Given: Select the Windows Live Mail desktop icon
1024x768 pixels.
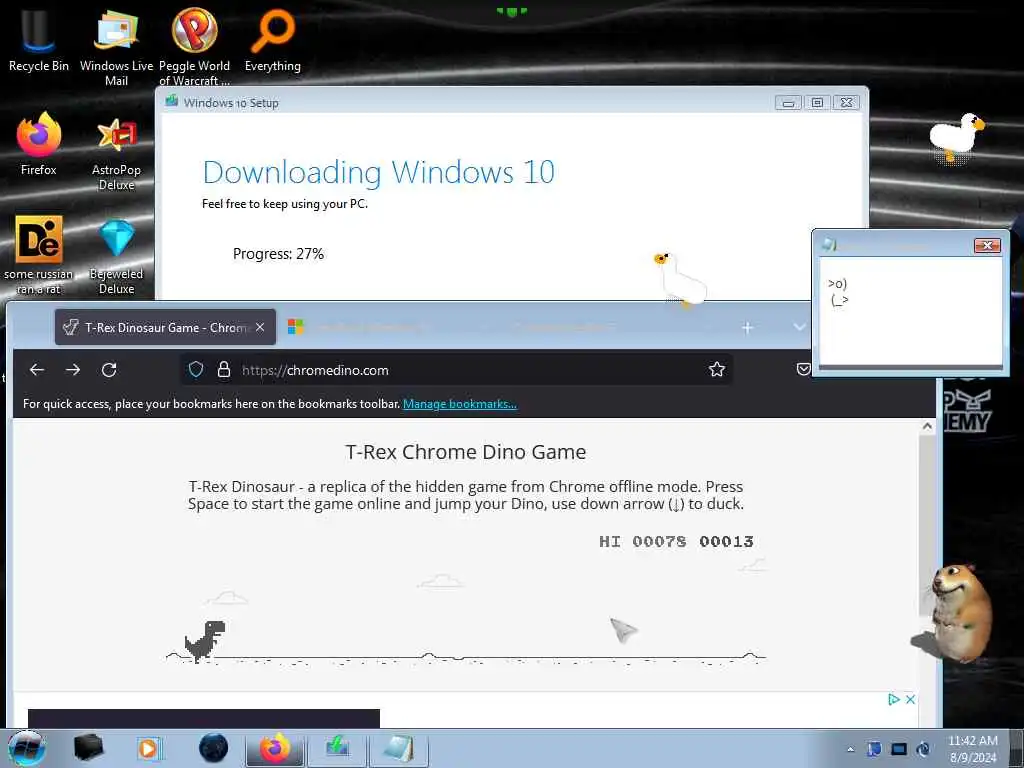Looking at the screenshot, I should click(116, 46).
